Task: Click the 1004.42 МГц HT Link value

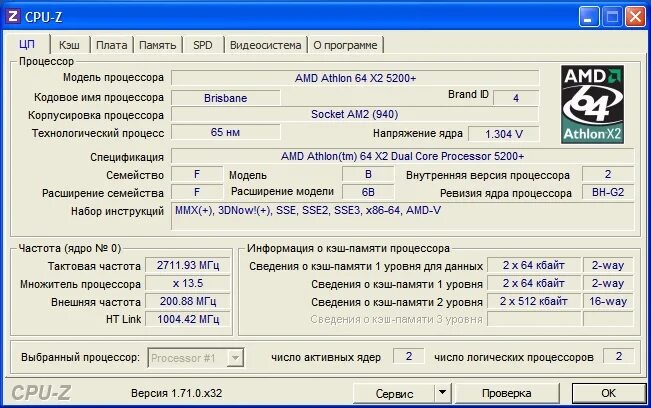Action: [188, 319]
